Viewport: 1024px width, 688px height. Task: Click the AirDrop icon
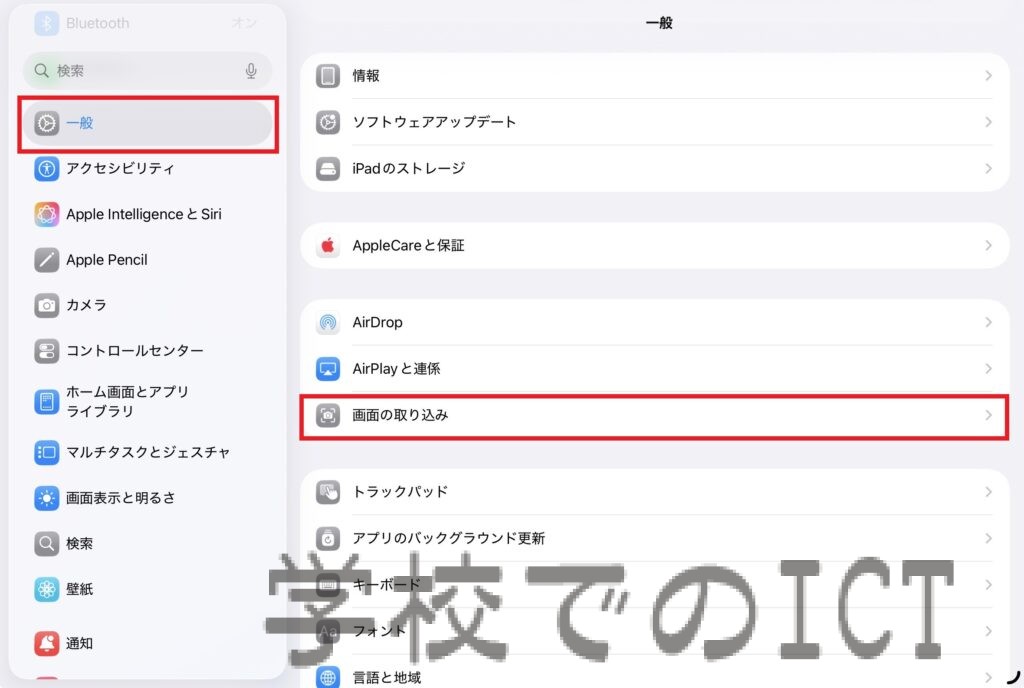pyautogui.click(x=328, y=323)
